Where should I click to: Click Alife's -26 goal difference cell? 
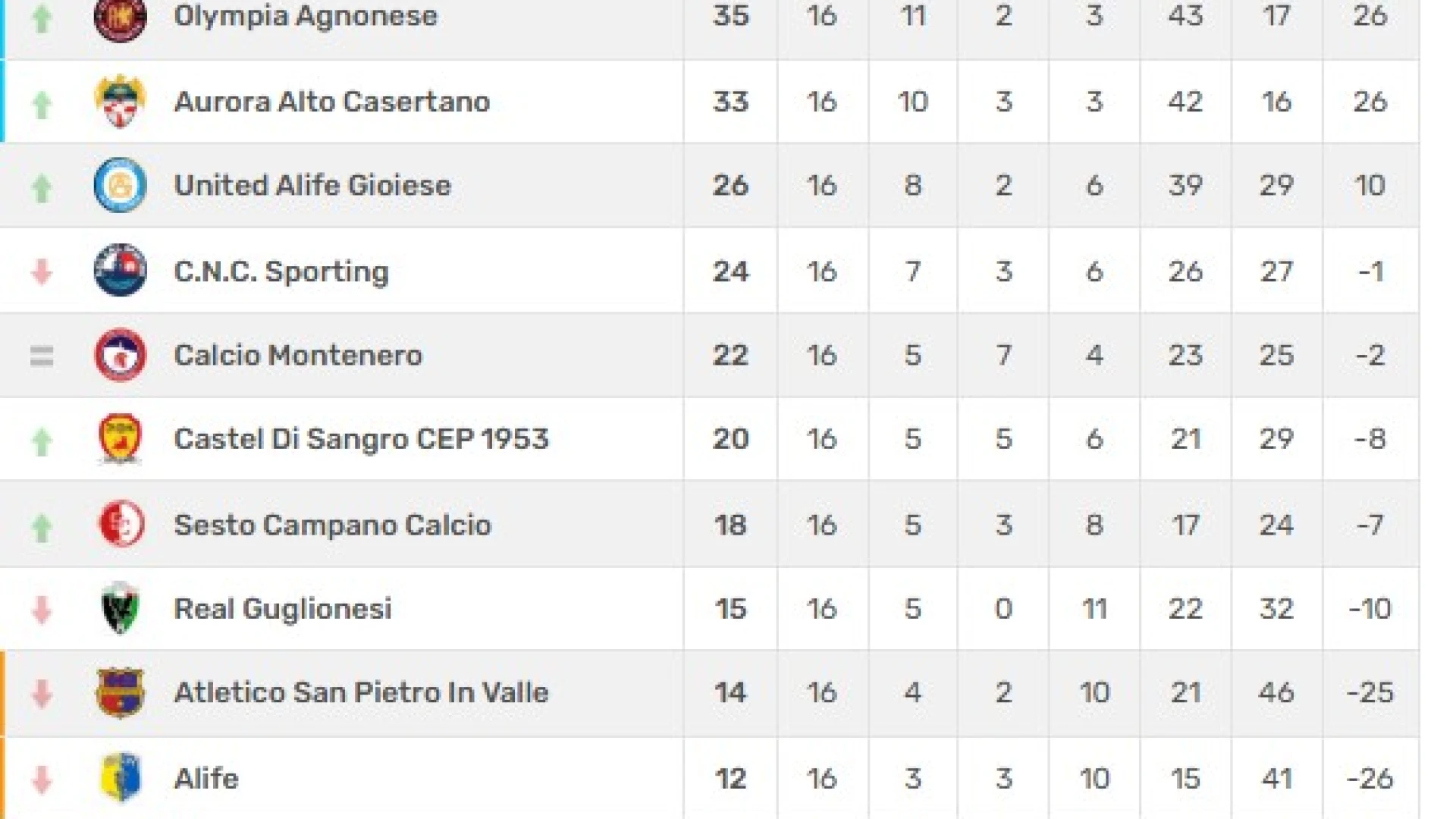pyautogui.click(x=1370, y=778)
